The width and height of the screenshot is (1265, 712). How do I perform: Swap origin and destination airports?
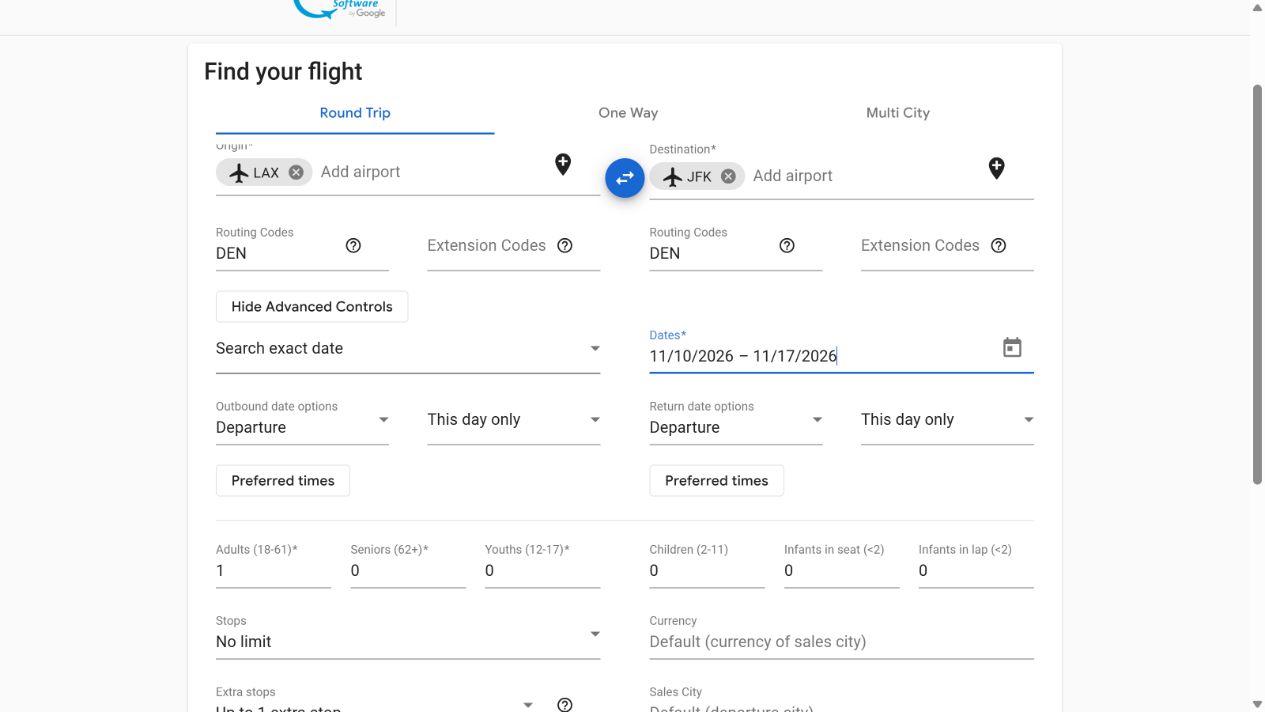pyautogui.click(x=624, y=178)
